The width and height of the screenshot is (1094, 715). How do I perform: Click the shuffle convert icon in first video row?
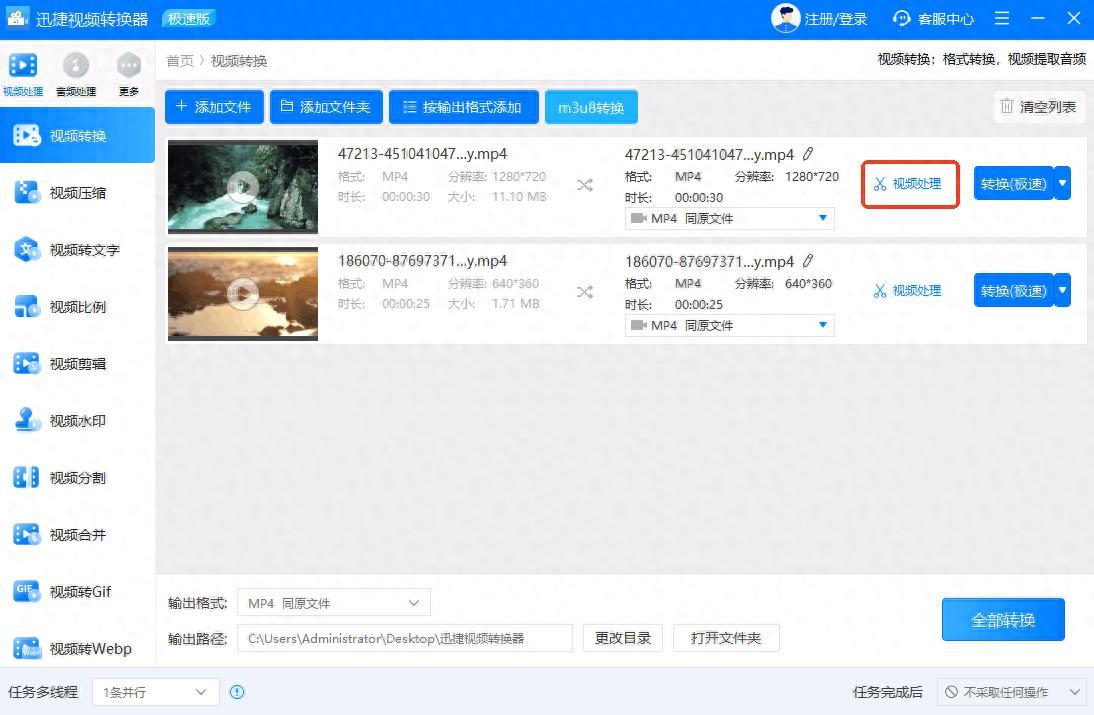(x=585, y=185)
